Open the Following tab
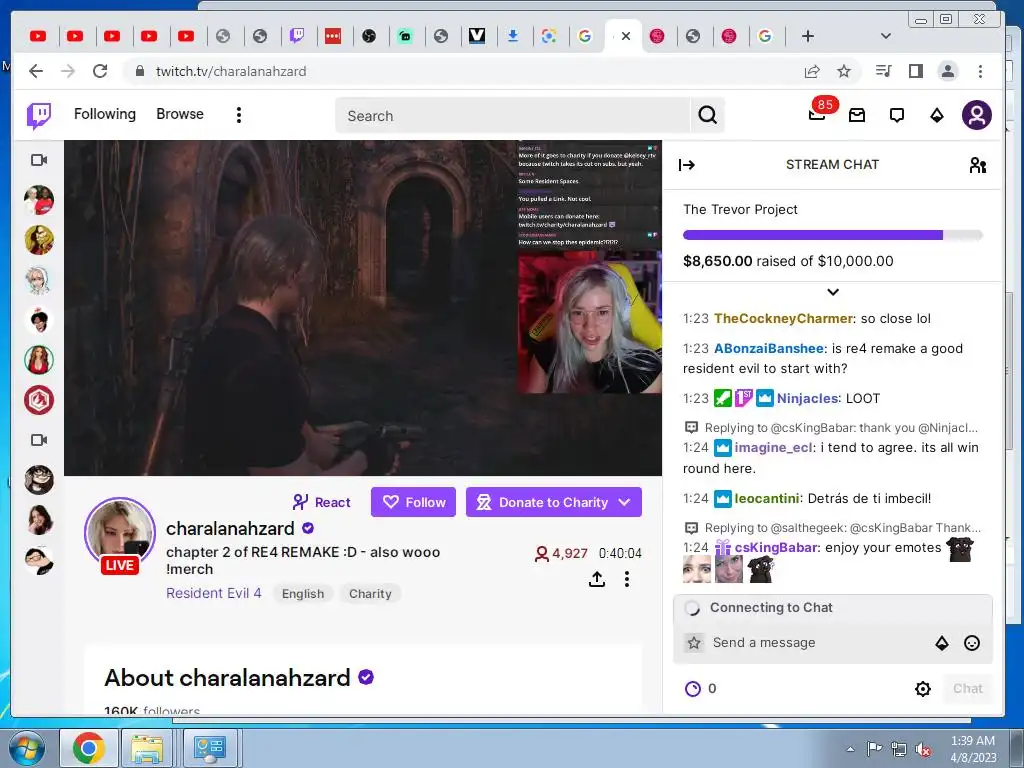1024x768 pixels. coord(104,114)
